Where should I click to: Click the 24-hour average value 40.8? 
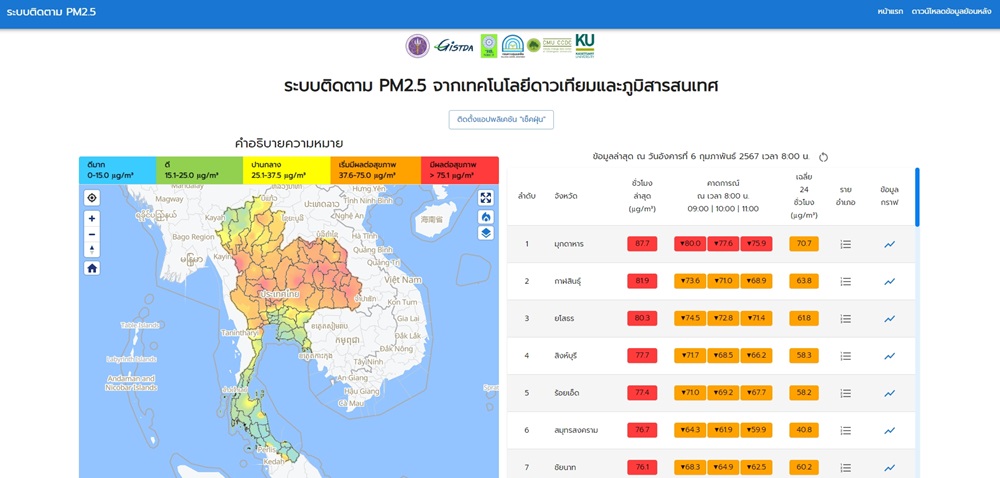pos(804,430)
